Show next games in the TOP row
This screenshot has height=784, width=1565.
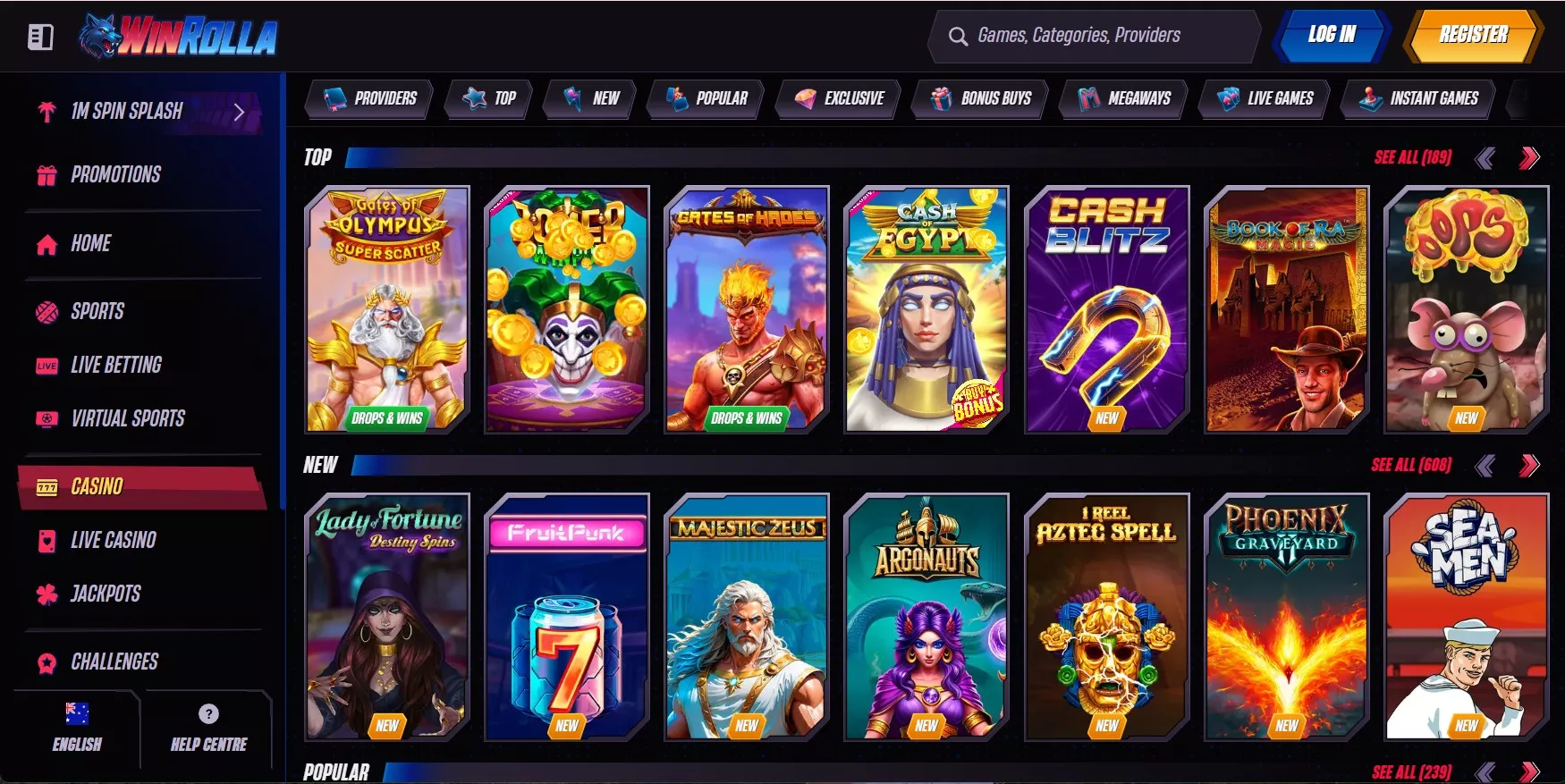pyautogui.click(x=1529, y=158)
